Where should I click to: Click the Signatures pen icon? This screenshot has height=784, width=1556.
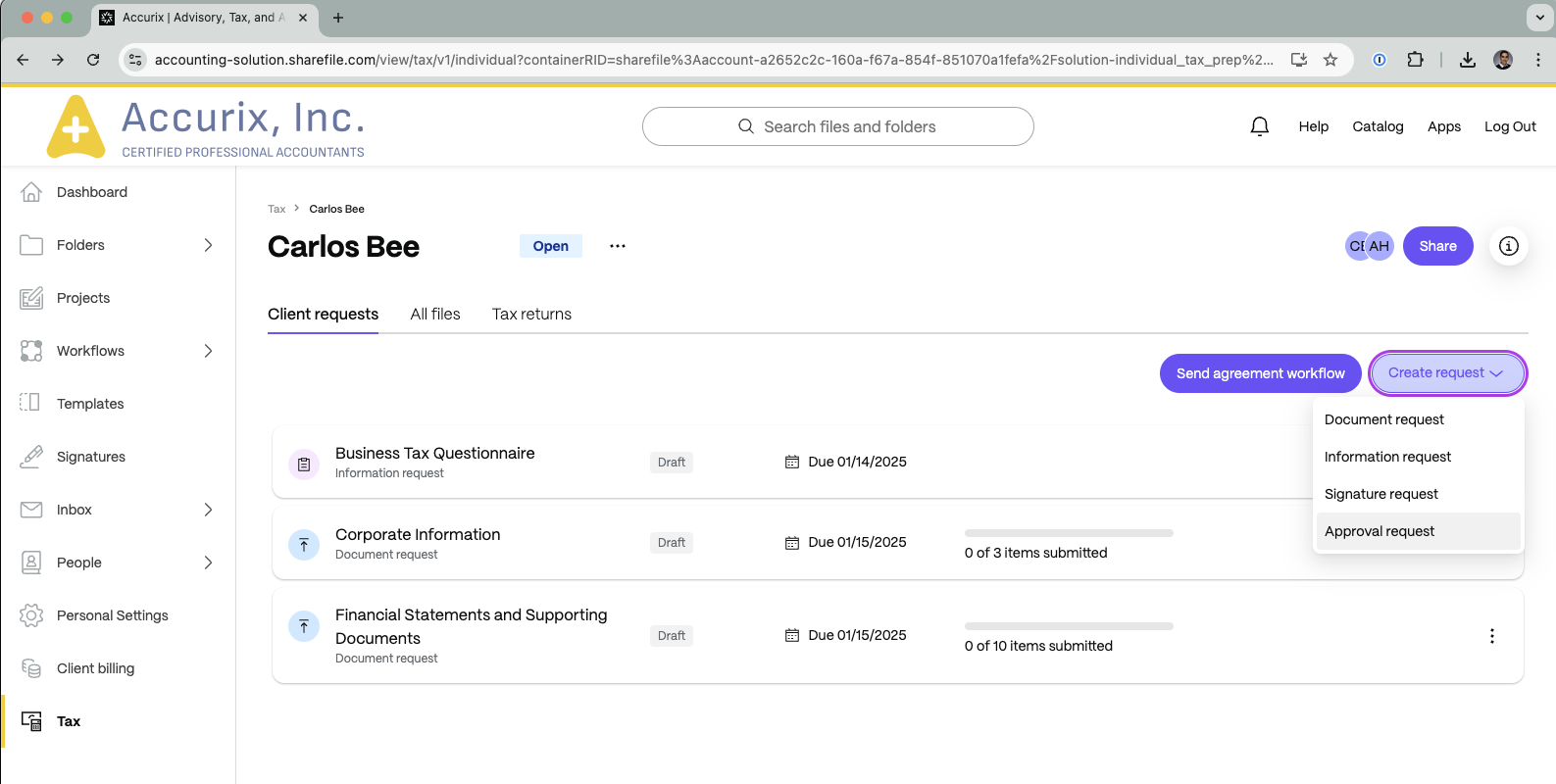tap(31, 457)
